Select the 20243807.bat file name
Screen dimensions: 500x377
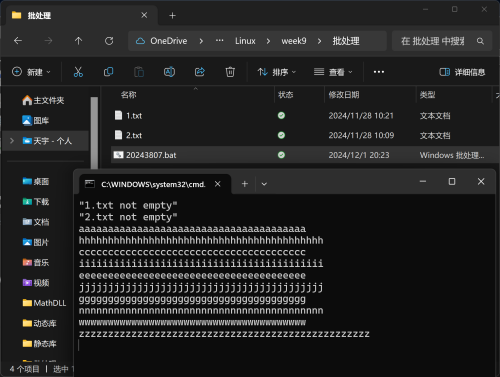click(151, 155)
